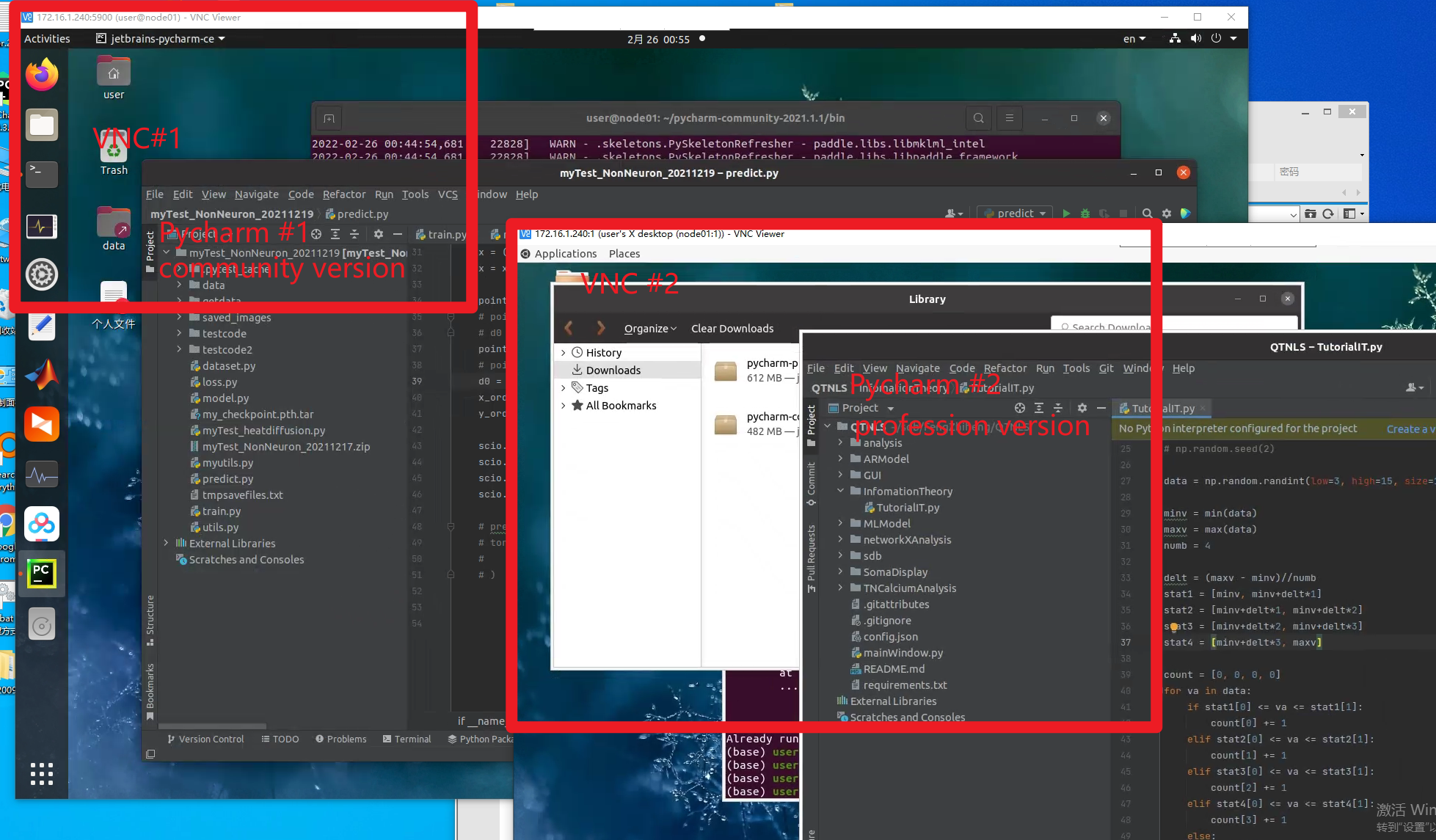Expand the MLModel folder in tree
The image size is (1436, 840).
click(x=841, y=524)
